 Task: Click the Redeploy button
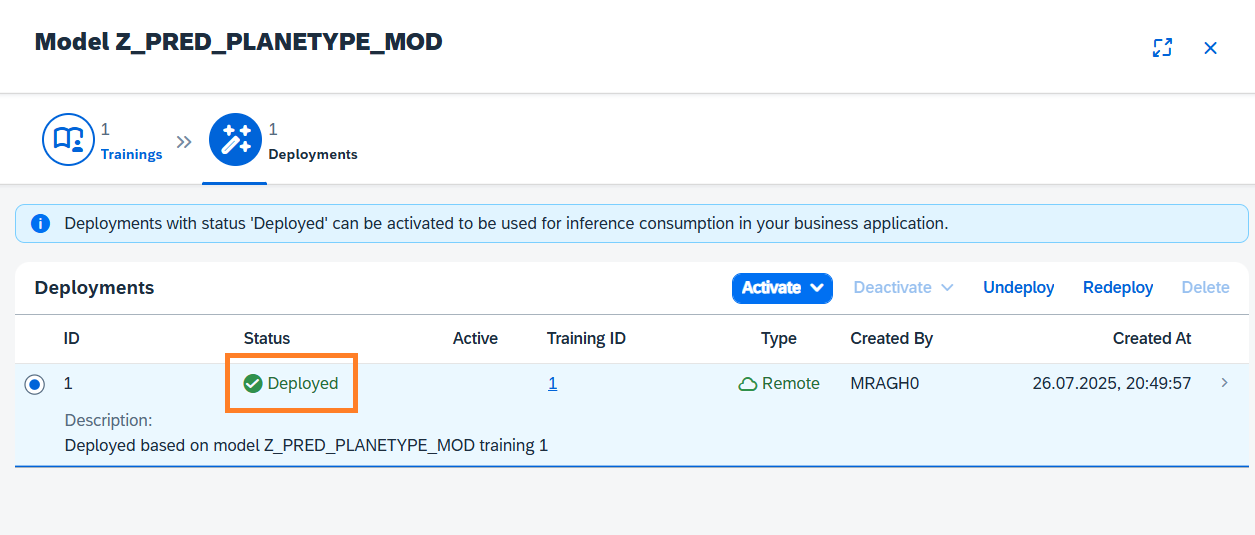[1118, 288]
